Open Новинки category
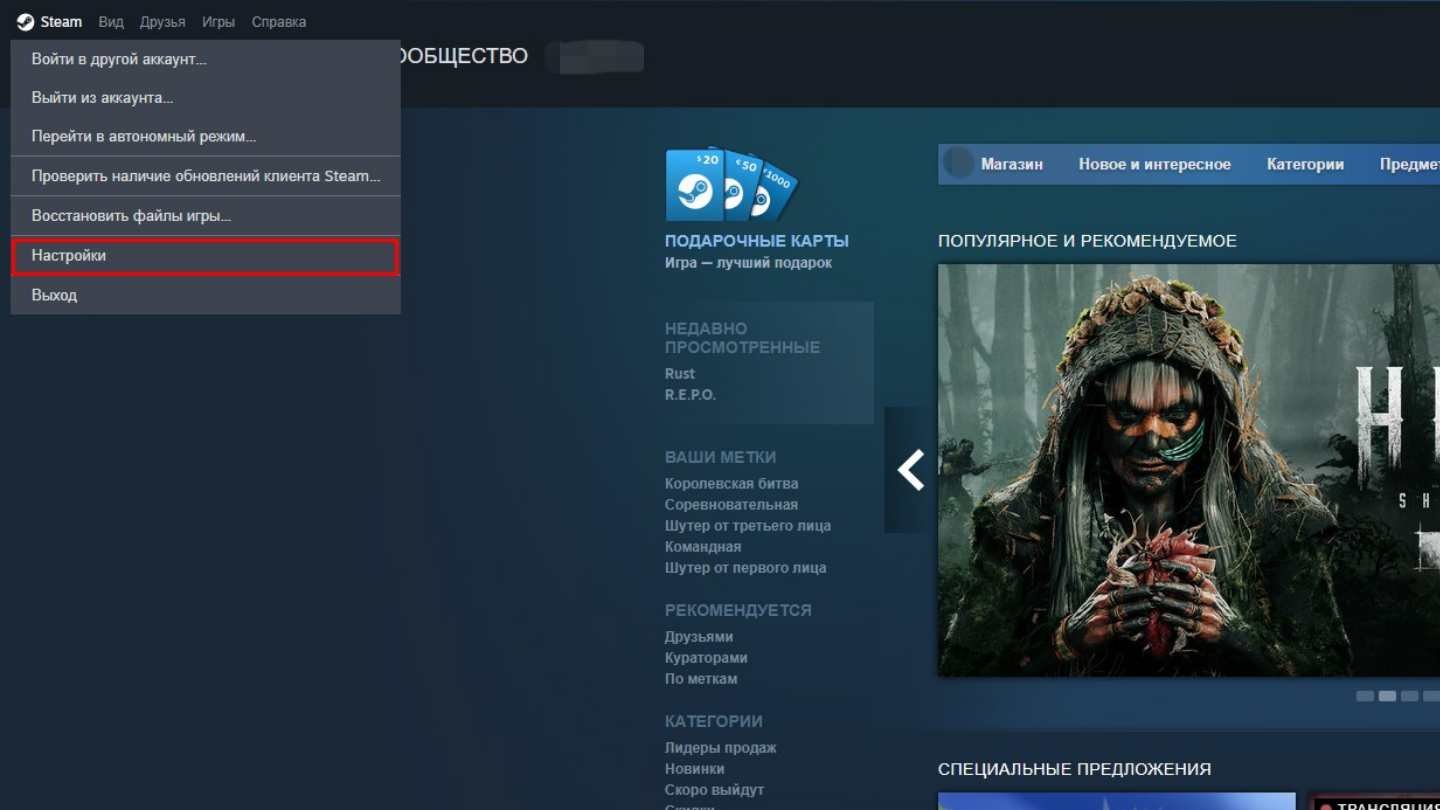 694,768
